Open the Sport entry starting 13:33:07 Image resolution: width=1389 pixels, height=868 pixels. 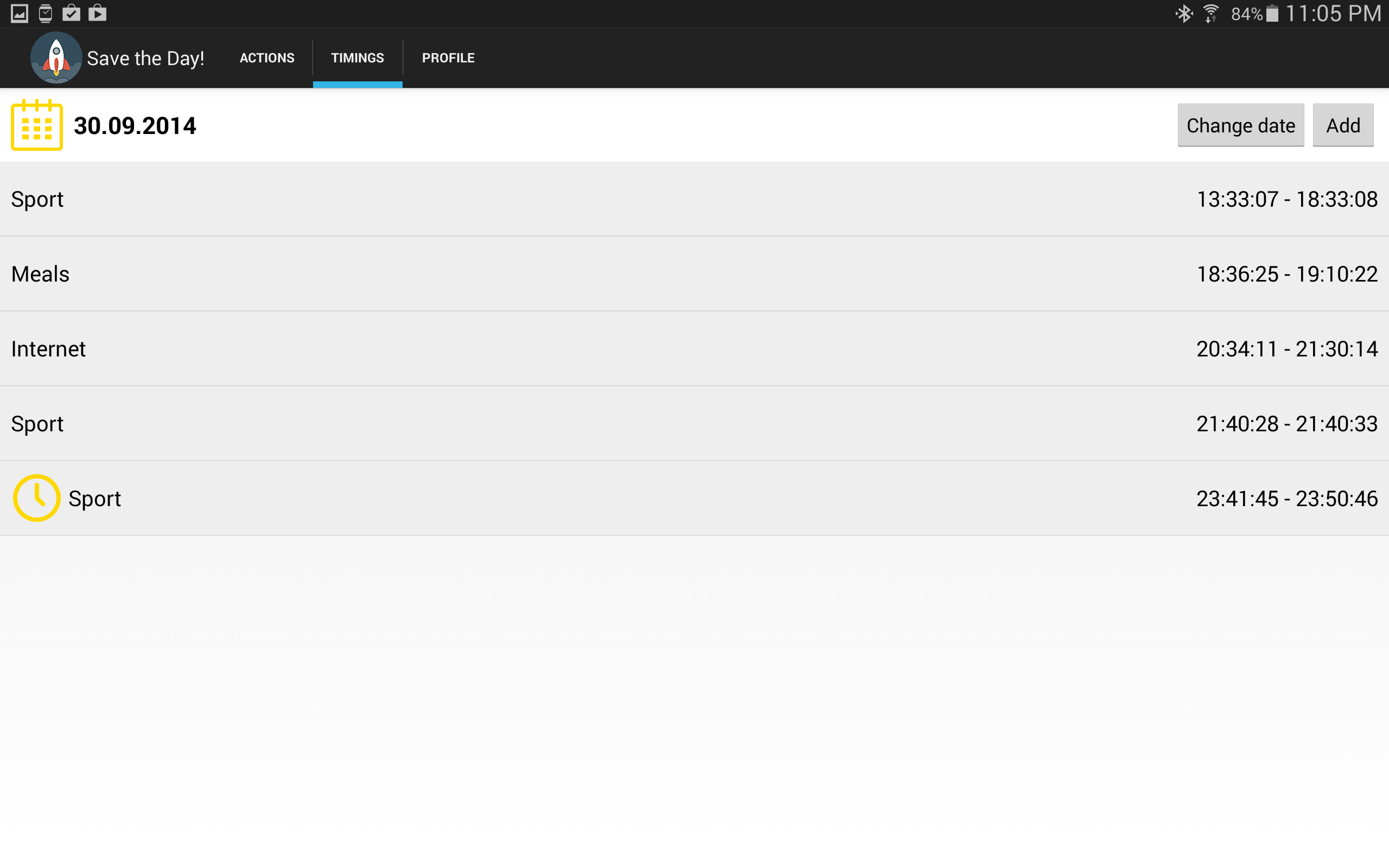coord(694,199)
